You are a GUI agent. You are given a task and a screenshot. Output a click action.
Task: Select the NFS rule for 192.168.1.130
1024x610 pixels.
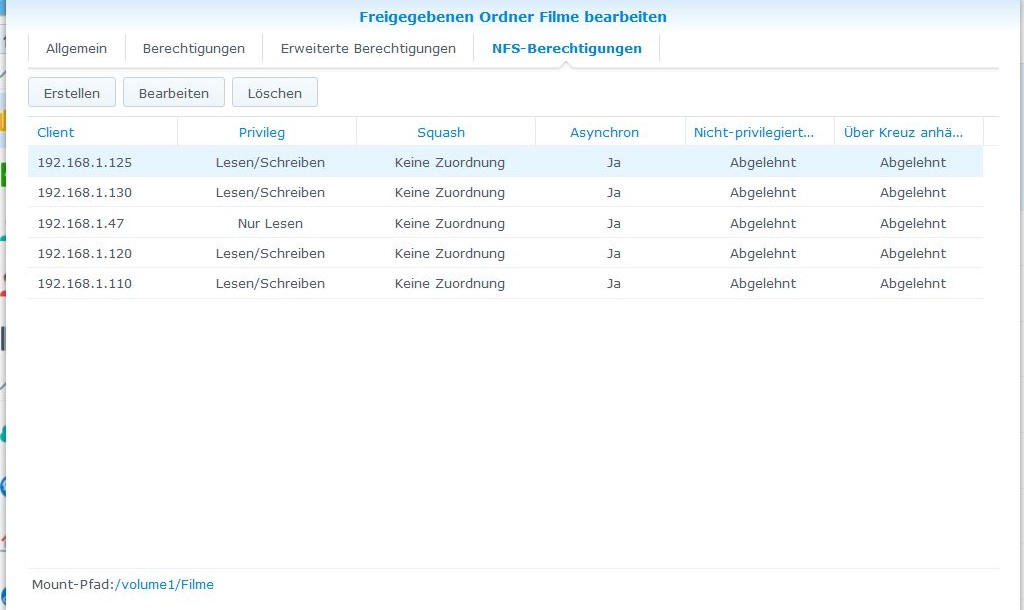(x=85, y=192)
